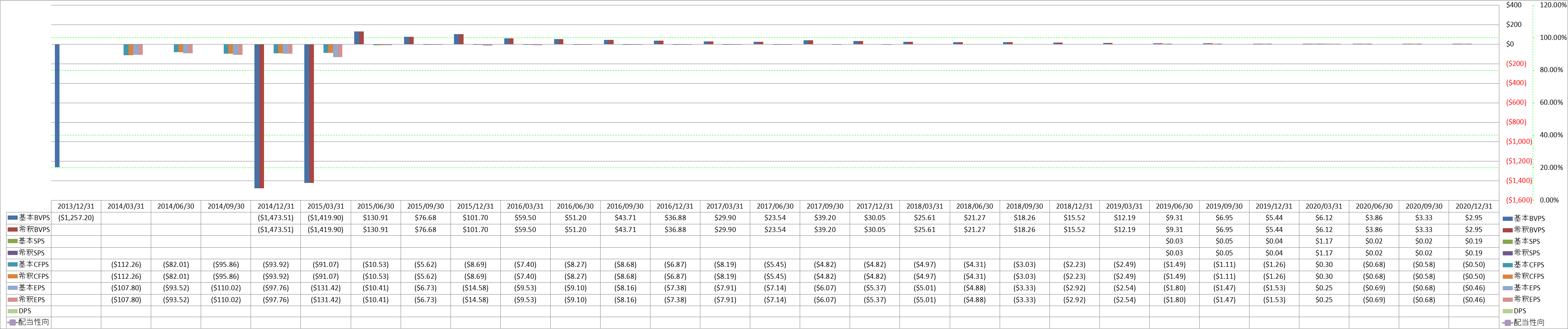Click the 基本BVPS blue legend swatch in table

(12, 218)
